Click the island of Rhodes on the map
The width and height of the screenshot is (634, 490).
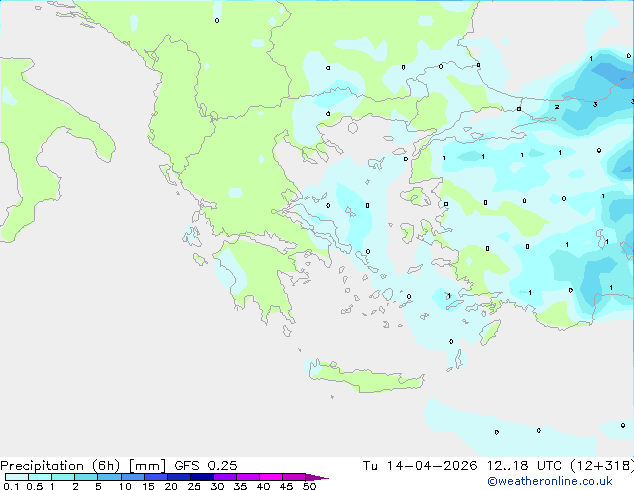490,332
